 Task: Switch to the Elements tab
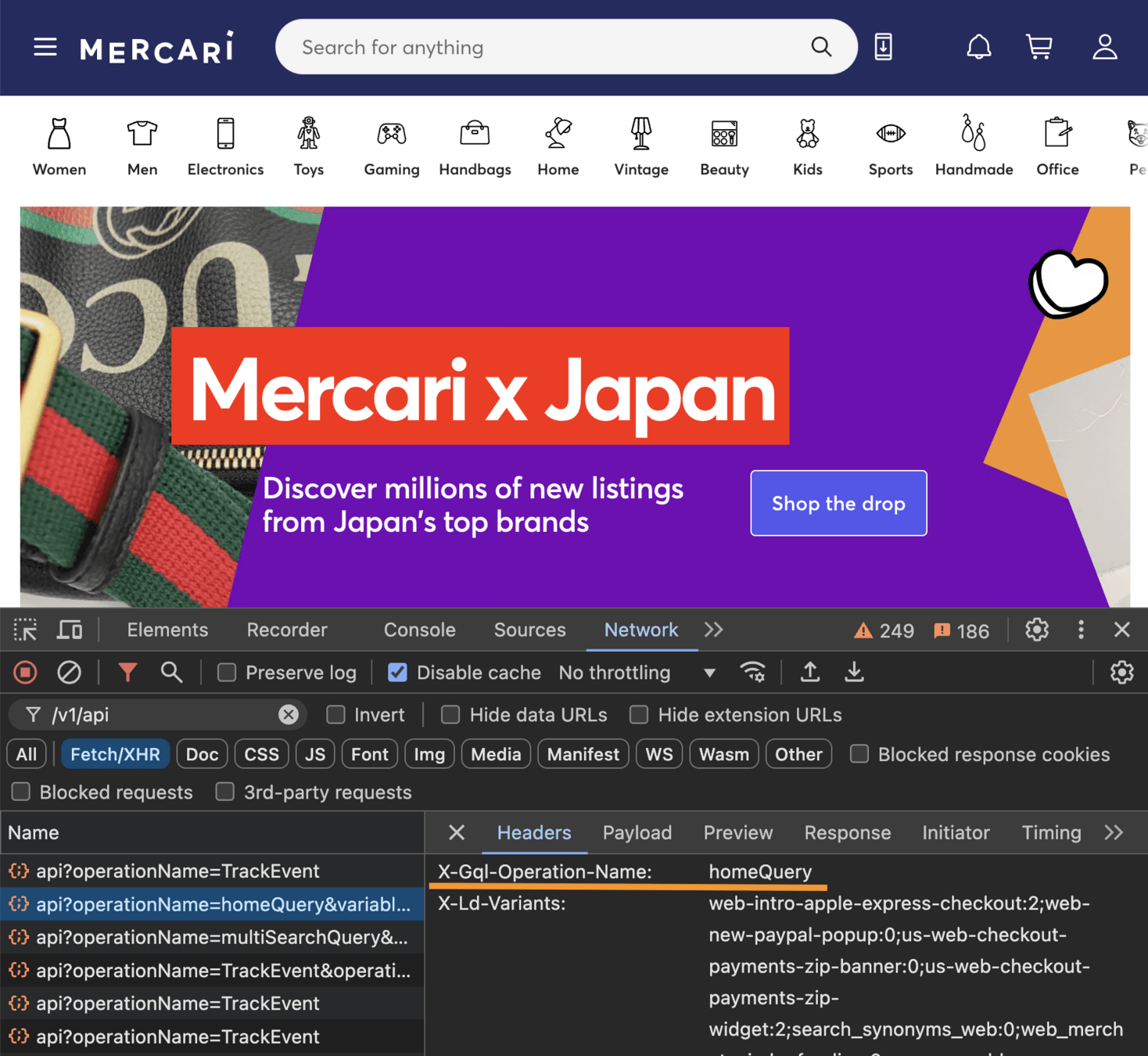167,630
